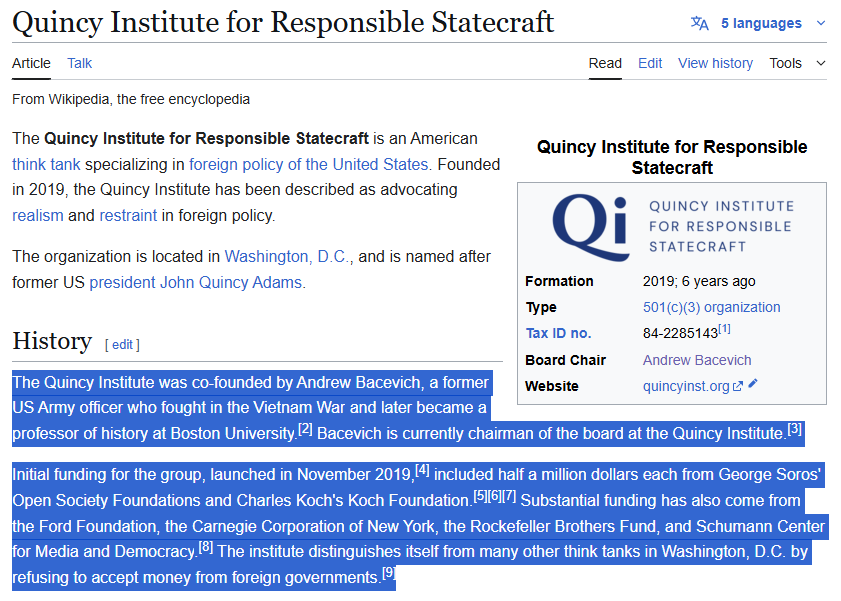Open citation [4] after November 2019
Image resolution: width=841 pixels, height=601 pixels.
pos(422,470)
